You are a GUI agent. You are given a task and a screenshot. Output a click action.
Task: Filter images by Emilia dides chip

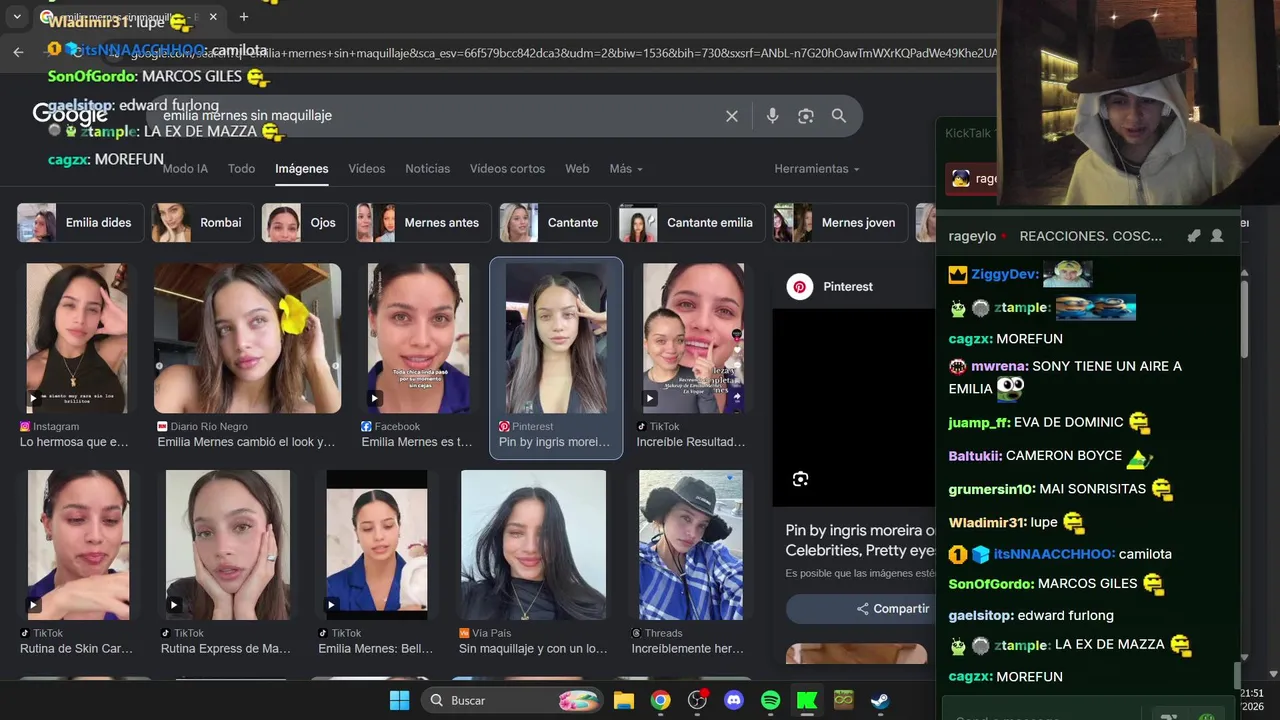click(x=81, y=223)
